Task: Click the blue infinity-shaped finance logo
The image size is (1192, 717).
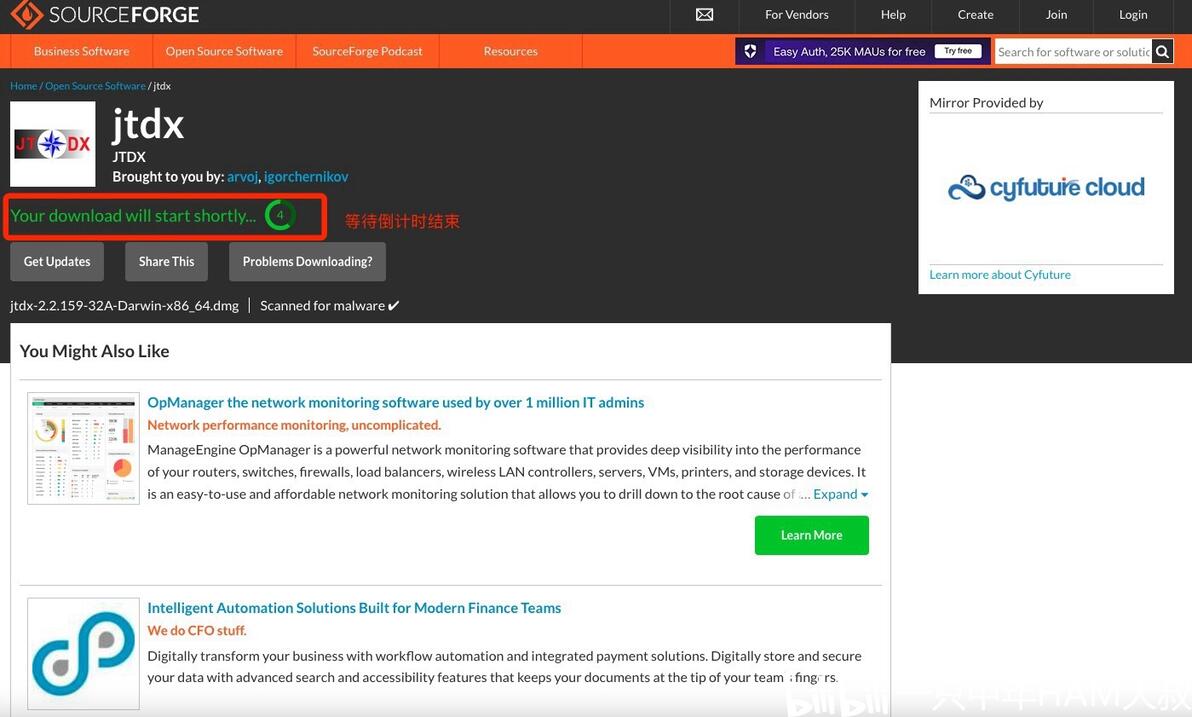Action: coord(84,654)
